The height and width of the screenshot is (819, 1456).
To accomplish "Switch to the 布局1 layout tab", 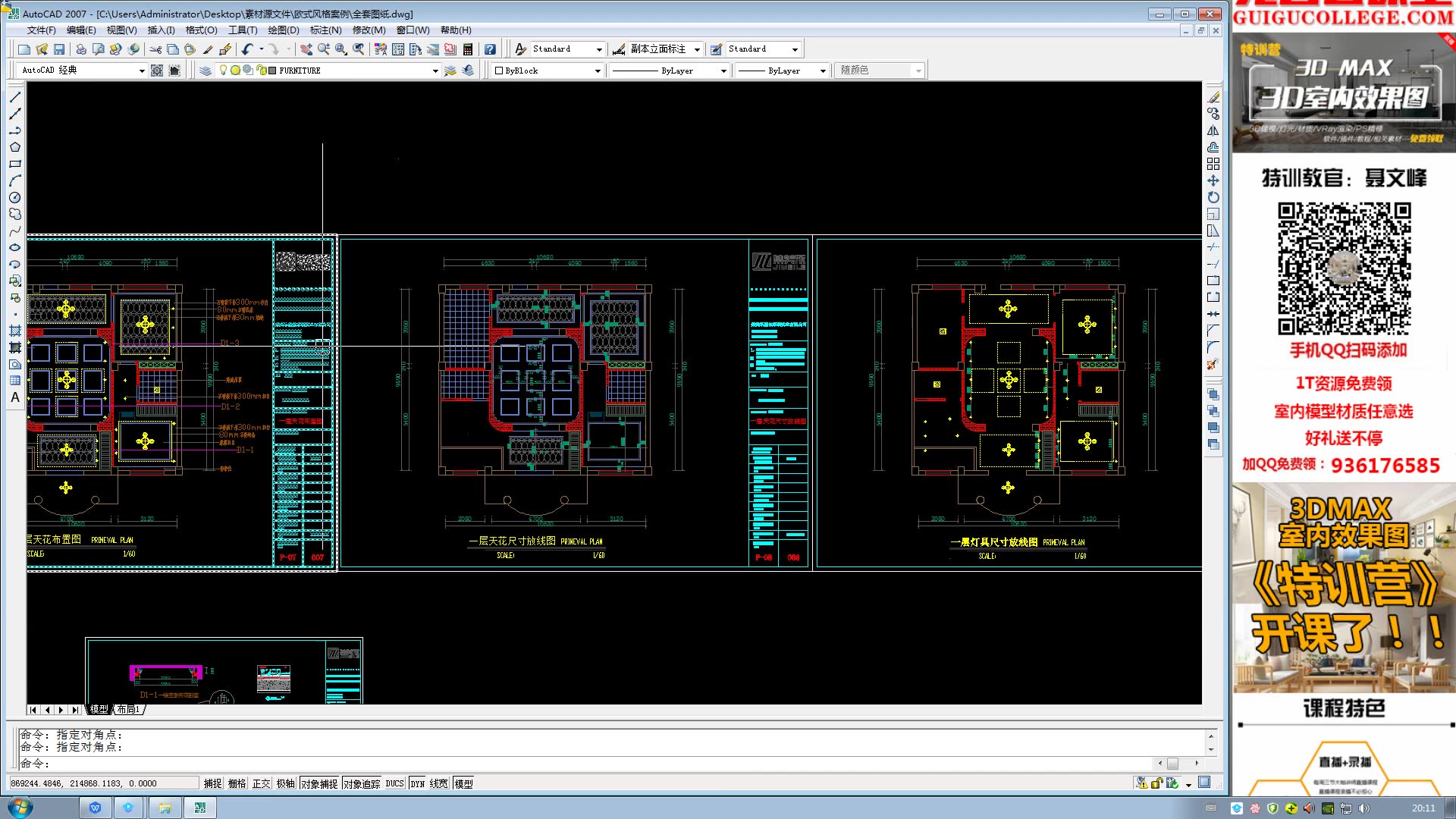I will pos(127,710).
